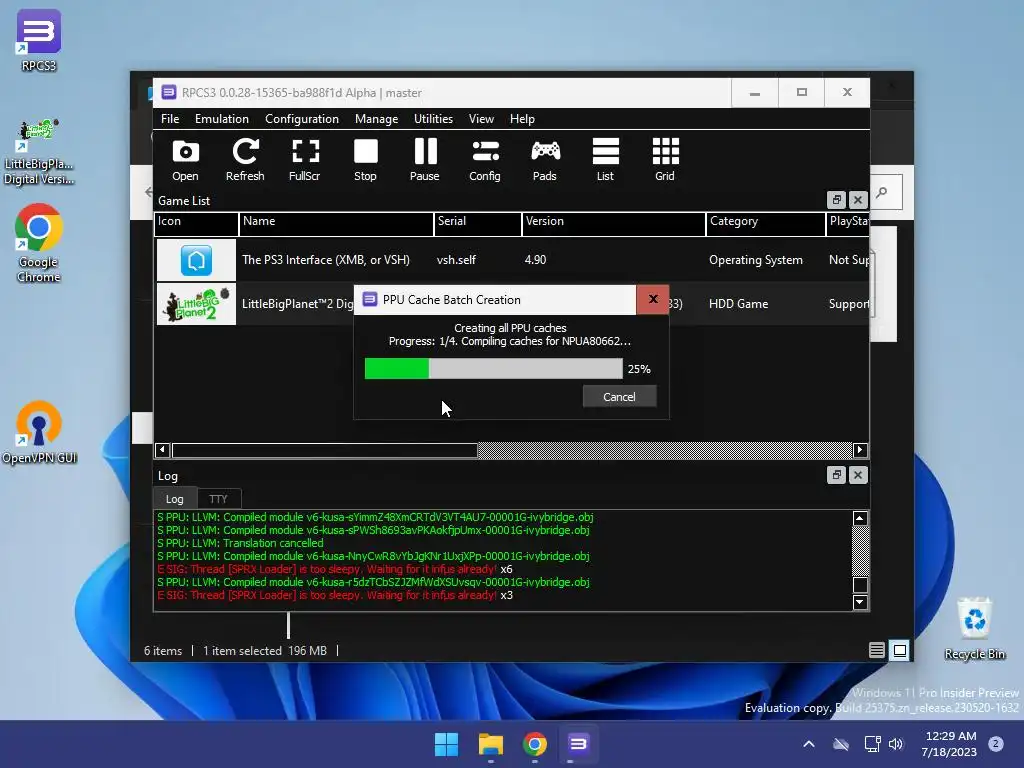Open the Windows Start menu
1024x768 pixels.
click(x=447, y=744)
